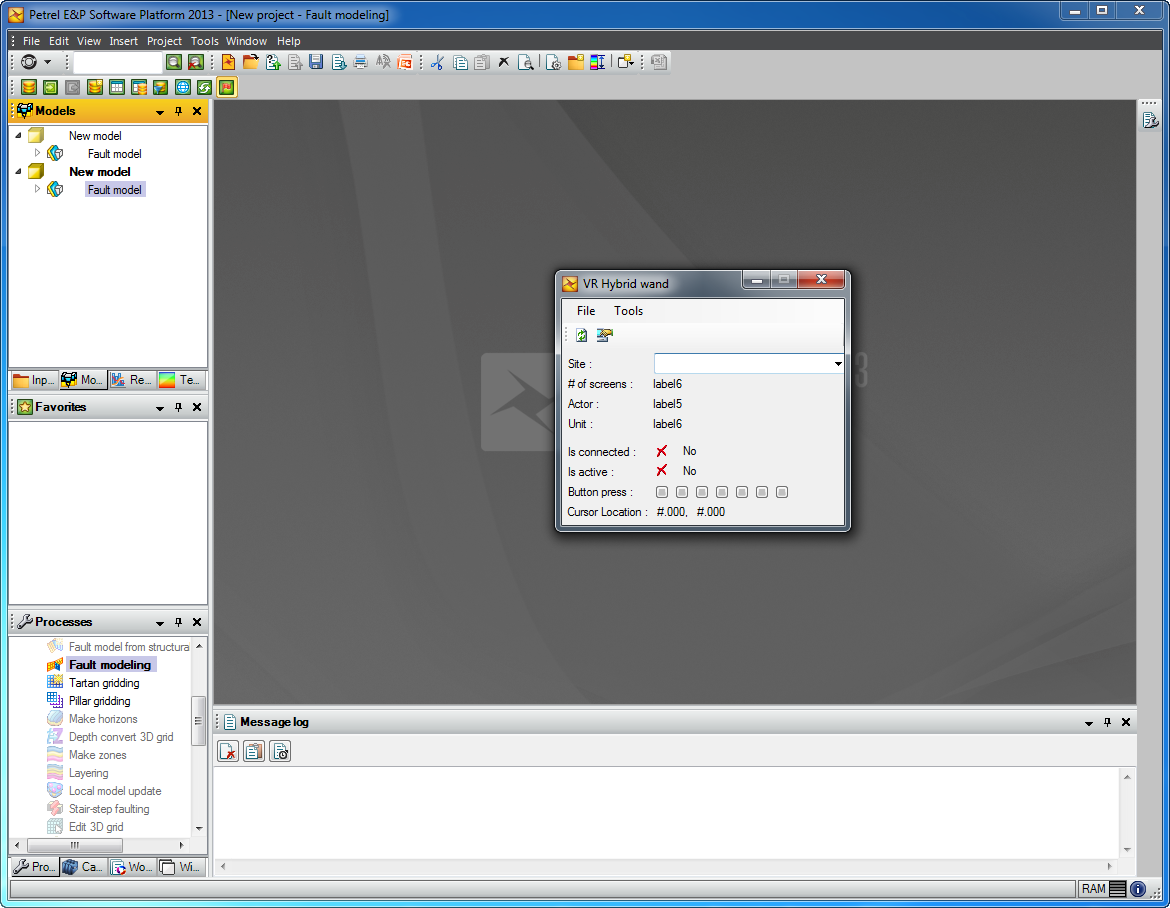Click the green globe icon in second toolbar
The height and width of the screenshot is (908, 1170).
(x=183, y=87)
